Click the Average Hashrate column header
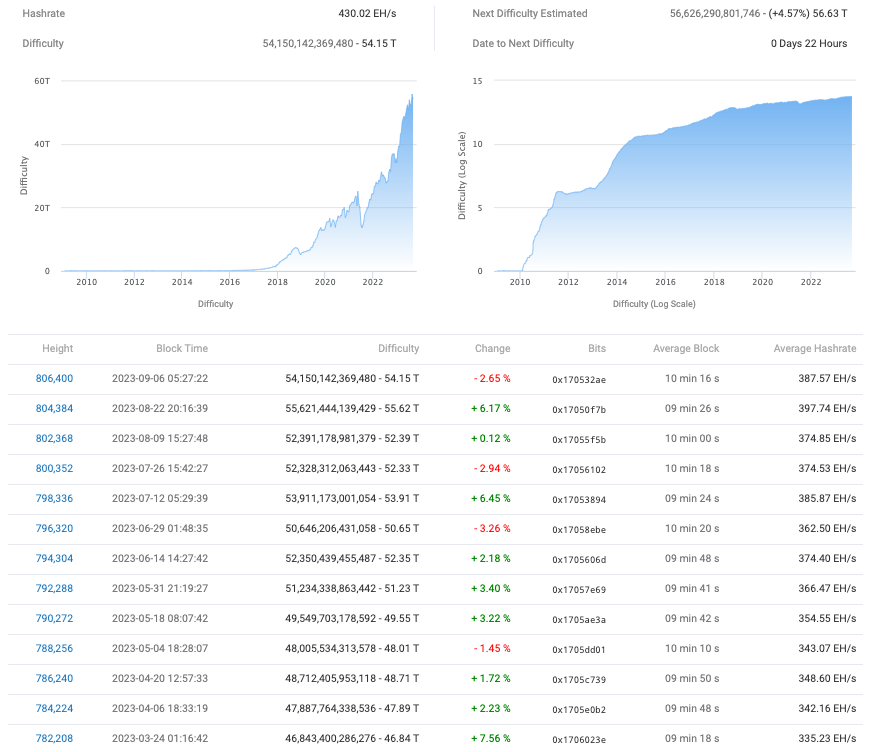Viewport: 872px width, 752px height. (813, 348)
